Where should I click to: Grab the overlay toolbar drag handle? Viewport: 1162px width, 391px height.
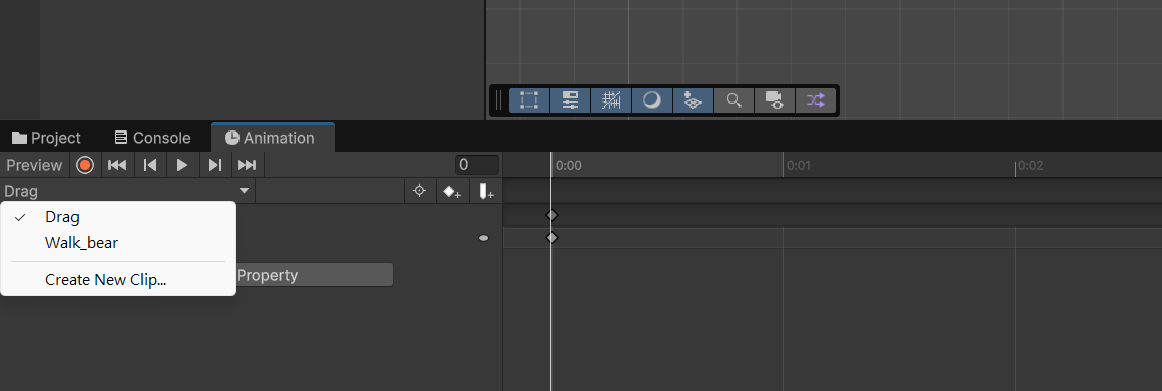pos(499,101)
